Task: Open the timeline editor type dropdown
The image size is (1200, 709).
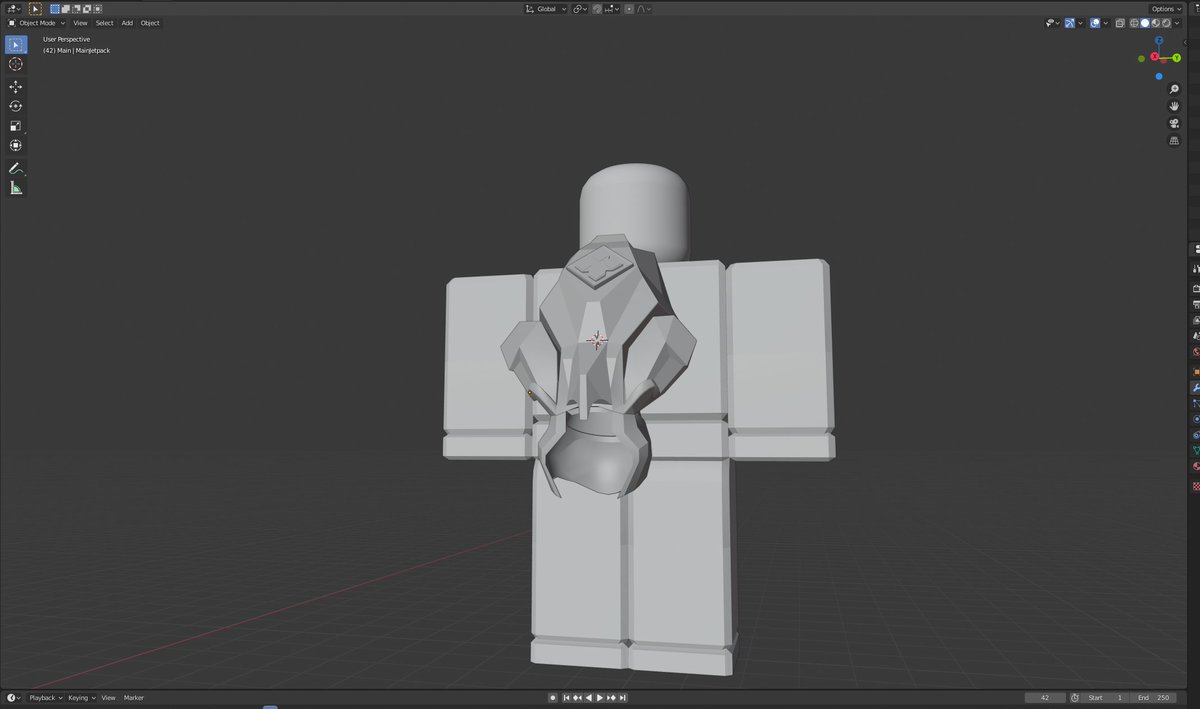Action: (14, 698)
